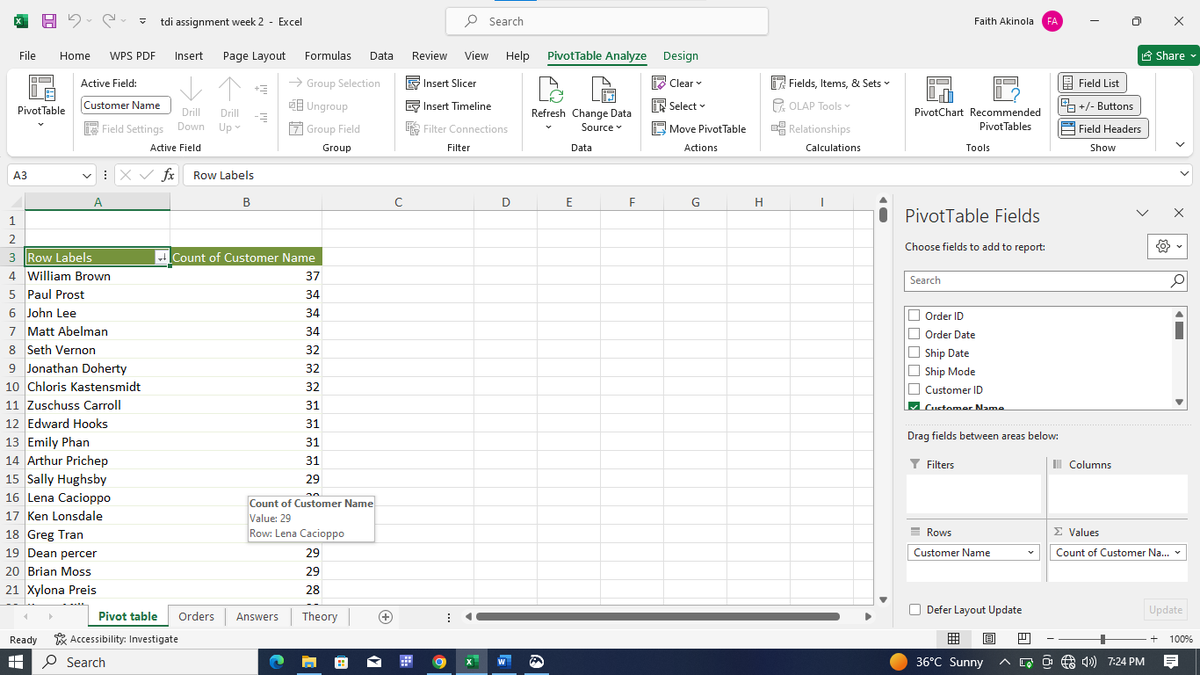
Task: Switch to Page Layout view icon
Action: tap(988, 638)
